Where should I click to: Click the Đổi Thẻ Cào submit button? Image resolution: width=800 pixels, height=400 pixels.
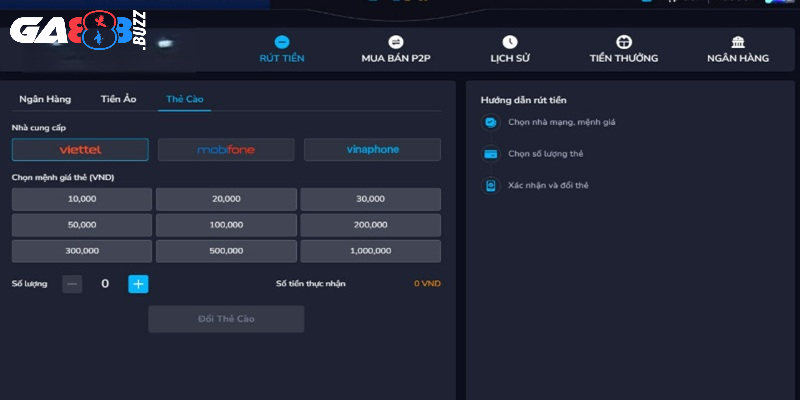pos(226,319)
